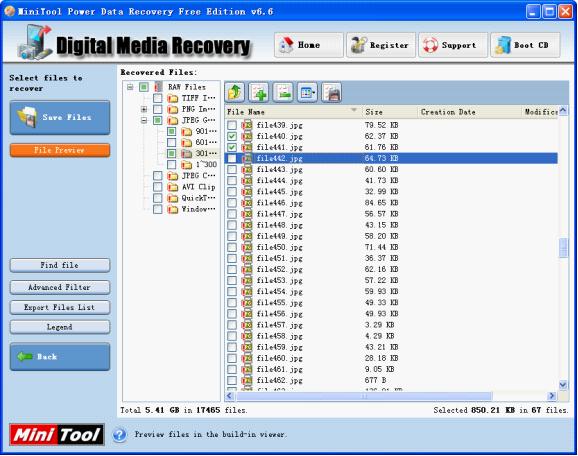The image size is (578, 456).
Task: Click the save/print files toolbar icon
Action: click(x=332, y=92)
